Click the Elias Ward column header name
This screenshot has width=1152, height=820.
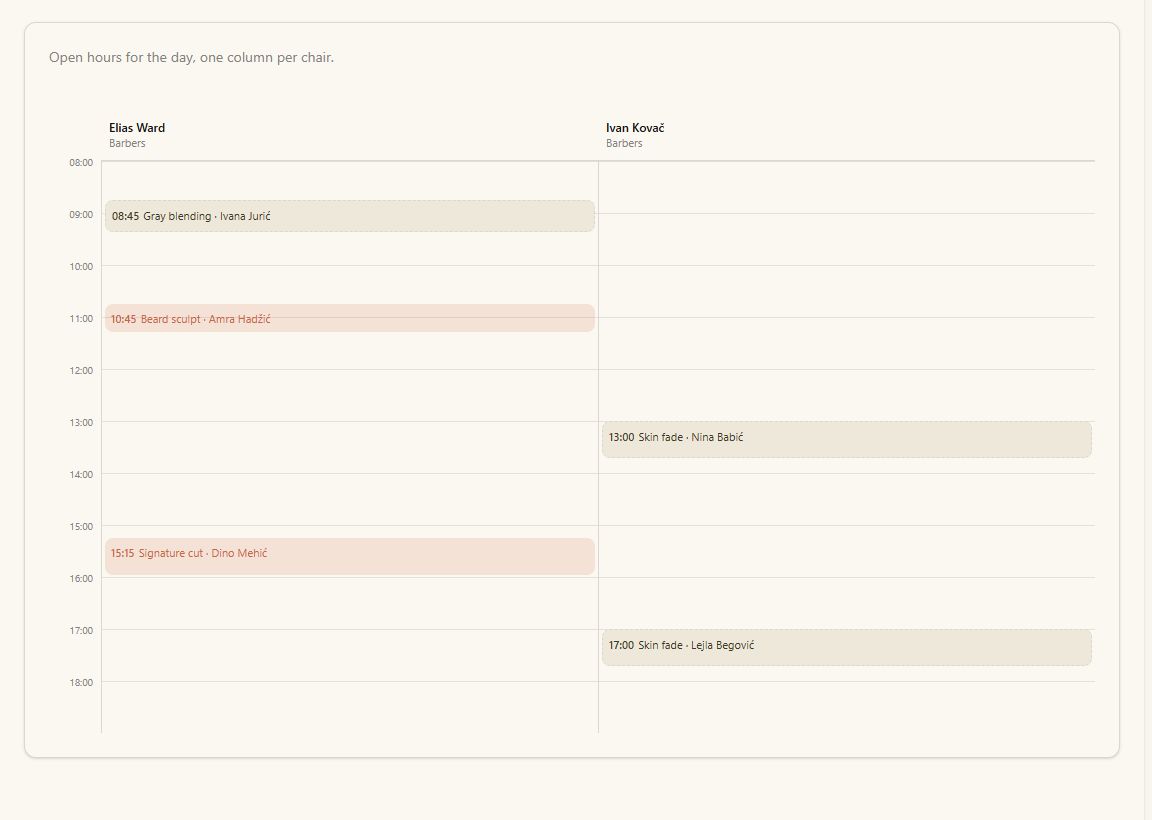(137, 128)
